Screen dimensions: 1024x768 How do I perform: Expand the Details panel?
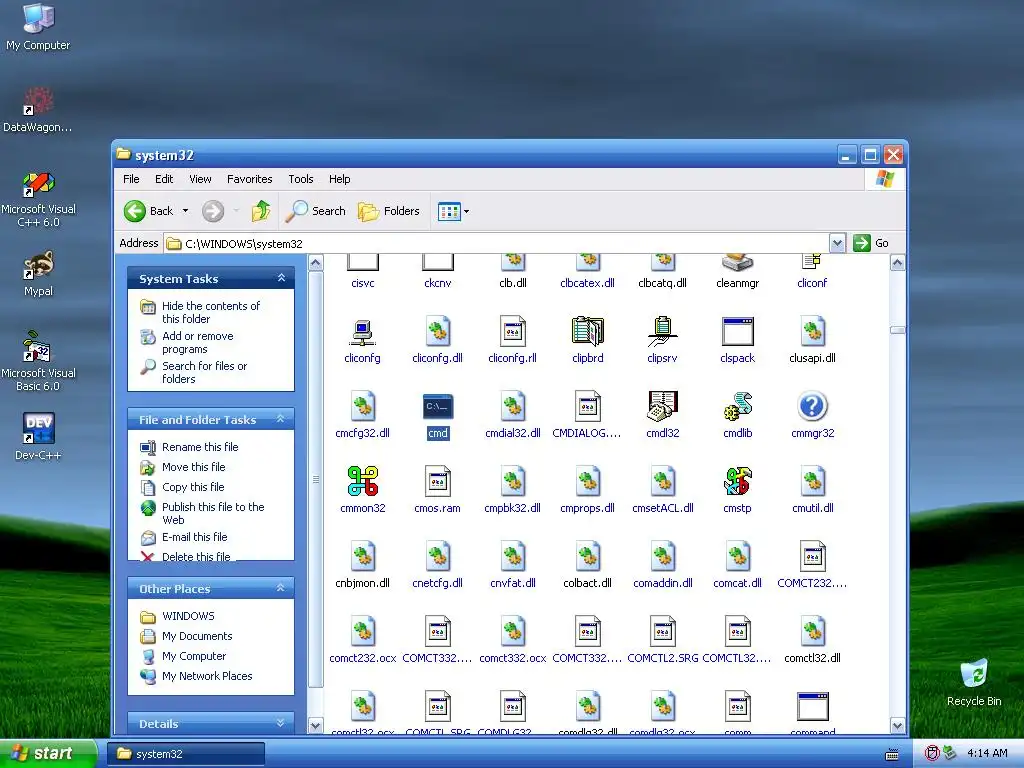pos(281,723)
